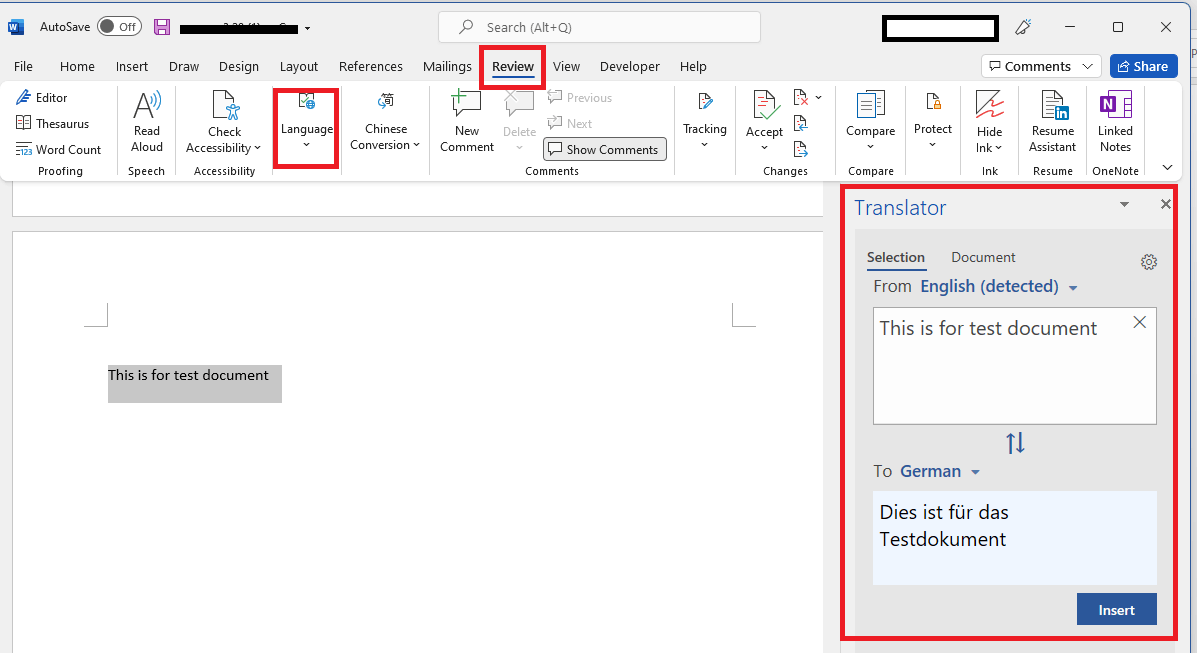Switch to the Home tab
This screenshot has width=1197, height=653.
[x=77, y=66]
